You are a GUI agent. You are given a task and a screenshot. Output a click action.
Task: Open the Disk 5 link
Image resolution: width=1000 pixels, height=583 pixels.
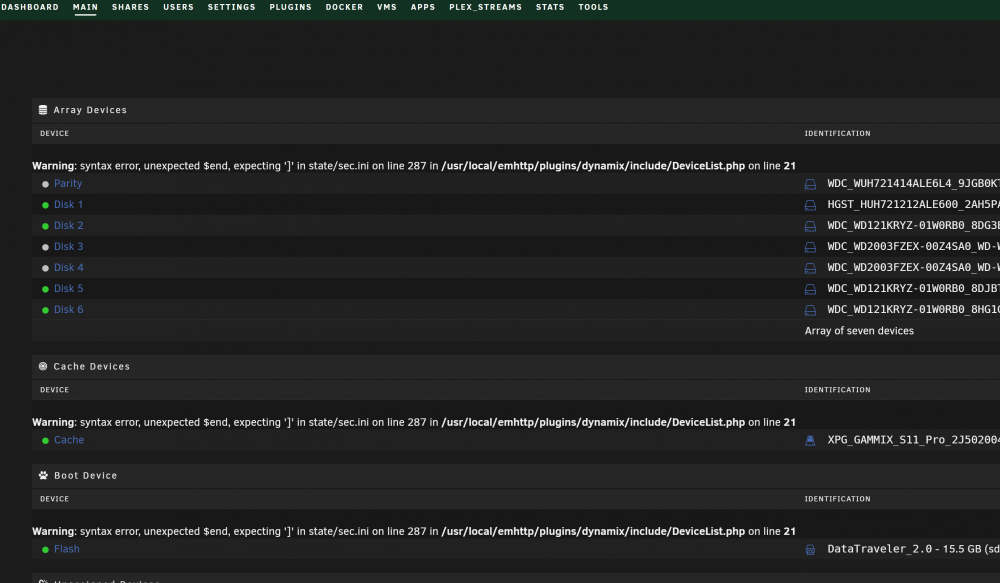pyautogui.click(x=68, y=288)
